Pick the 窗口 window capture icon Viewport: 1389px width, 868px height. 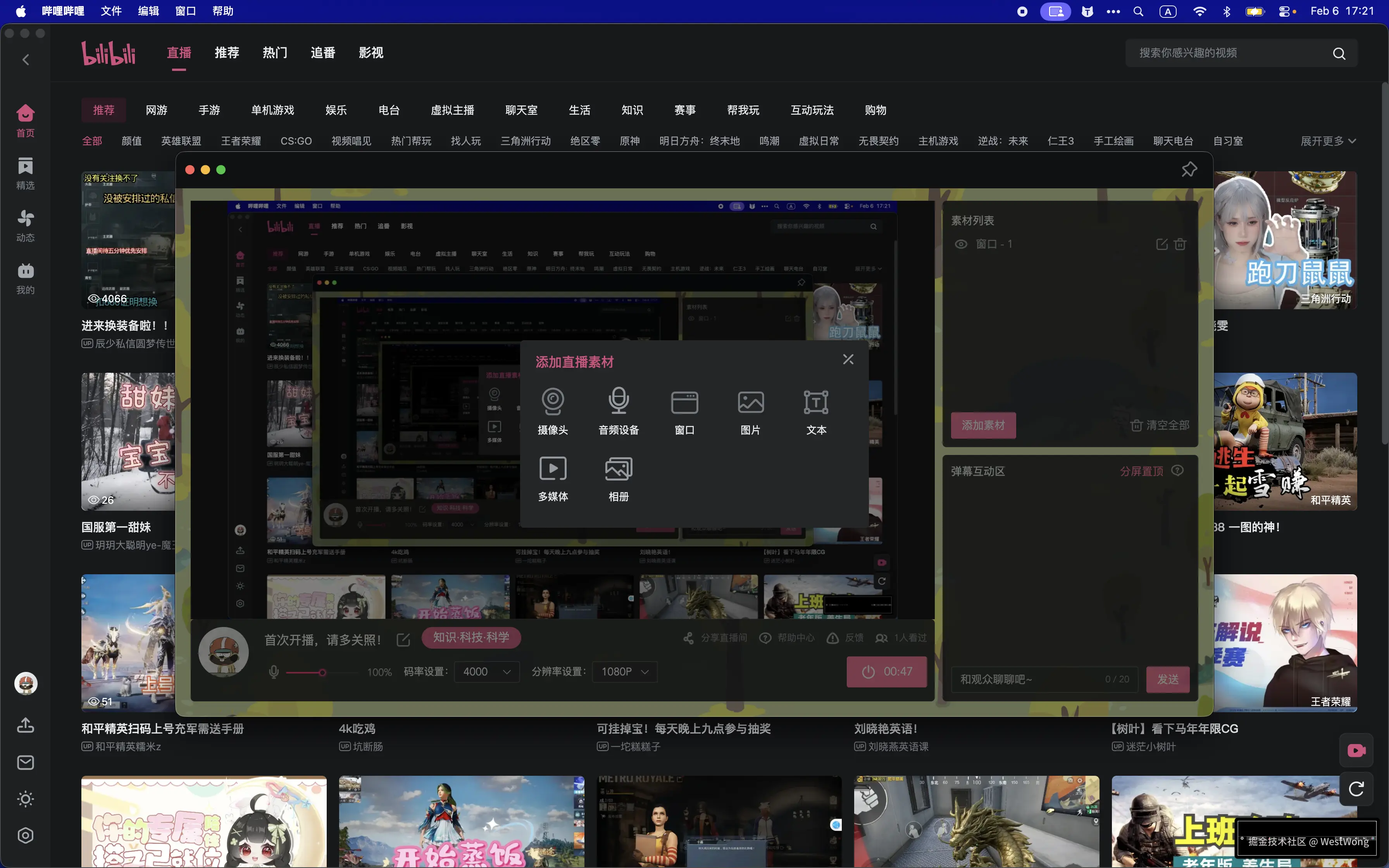[684, 402]
